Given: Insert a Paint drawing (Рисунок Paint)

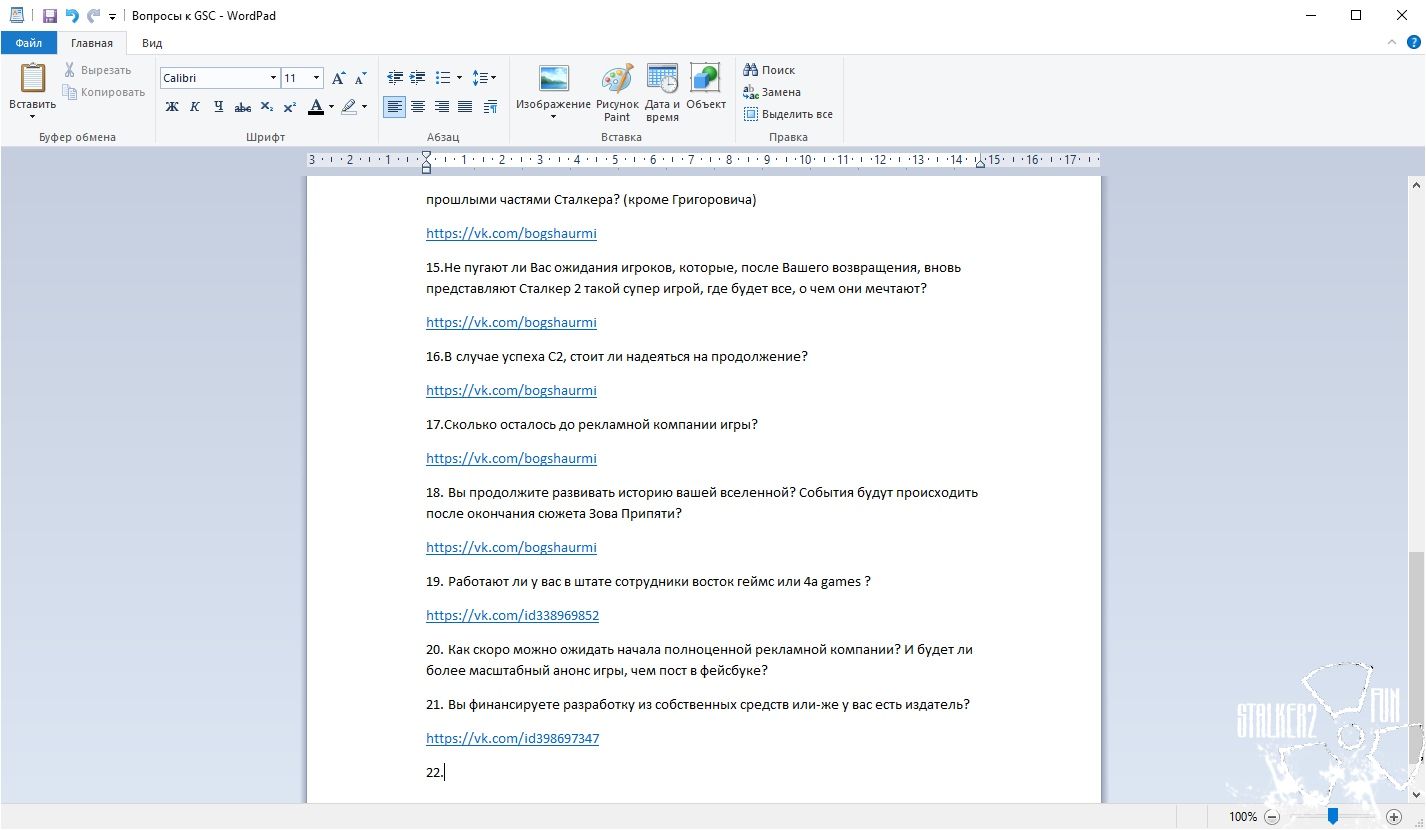Looking at the screenshot, I should [617, 79].
